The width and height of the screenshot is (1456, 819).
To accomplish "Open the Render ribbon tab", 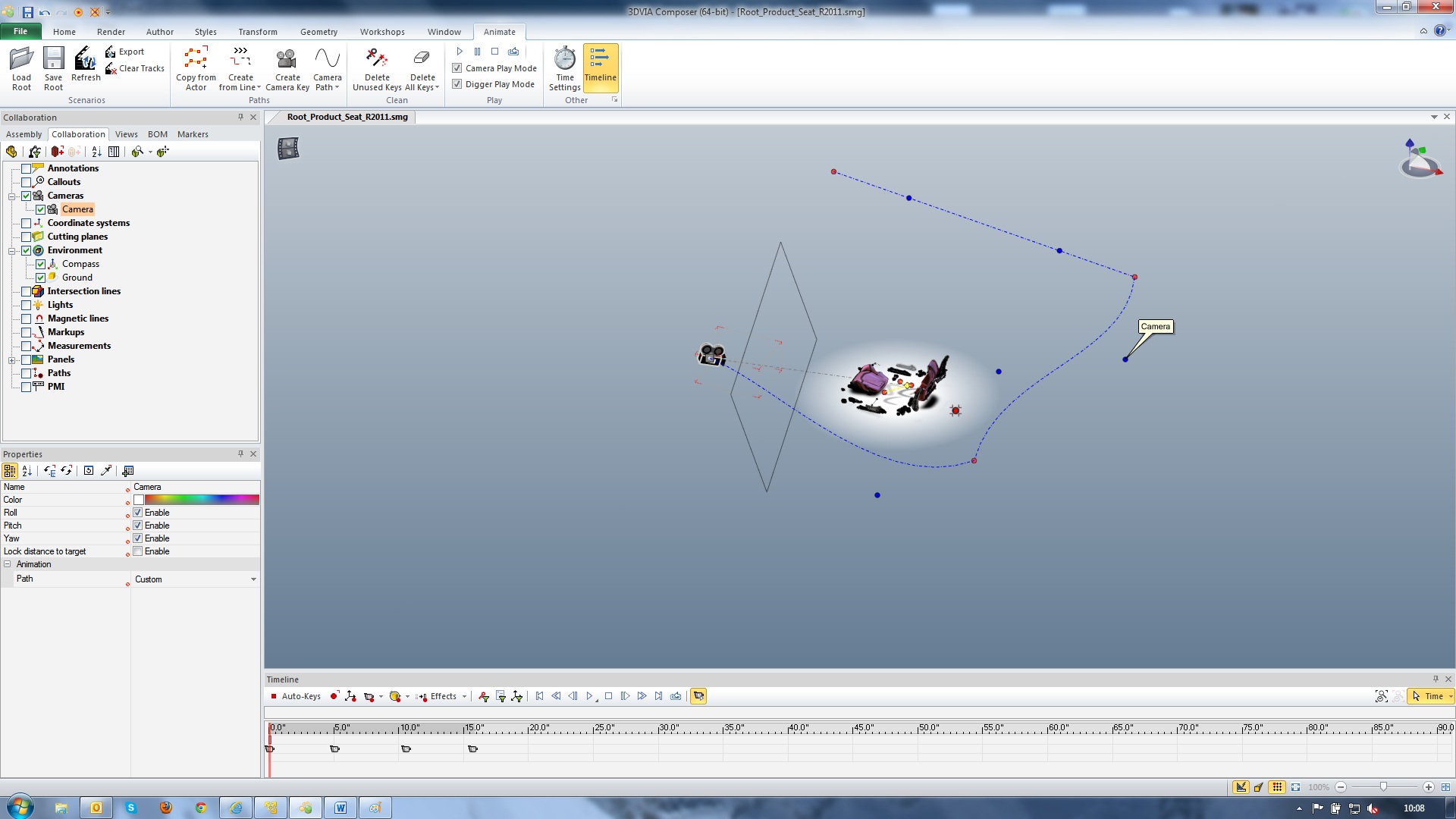I will [111, 32].
